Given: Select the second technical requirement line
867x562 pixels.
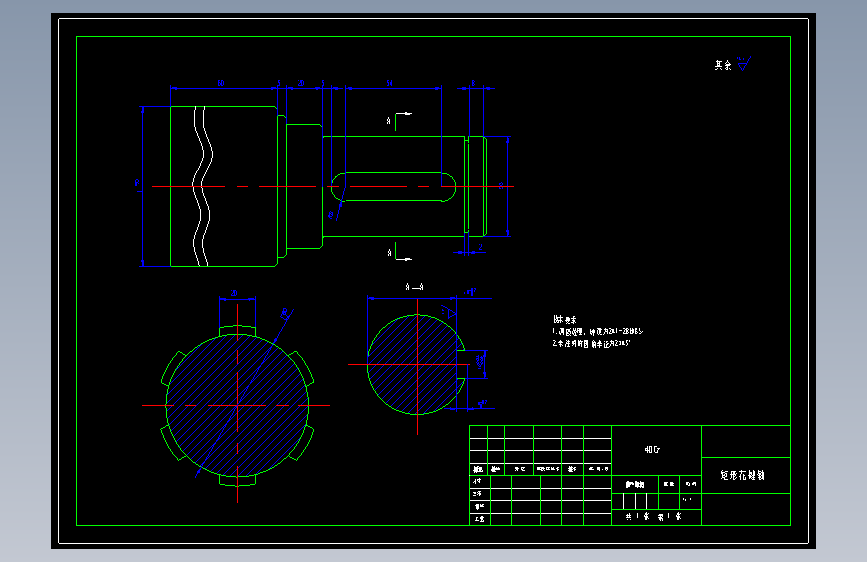Looking at the screenshot, I should [x=591, y=343].
